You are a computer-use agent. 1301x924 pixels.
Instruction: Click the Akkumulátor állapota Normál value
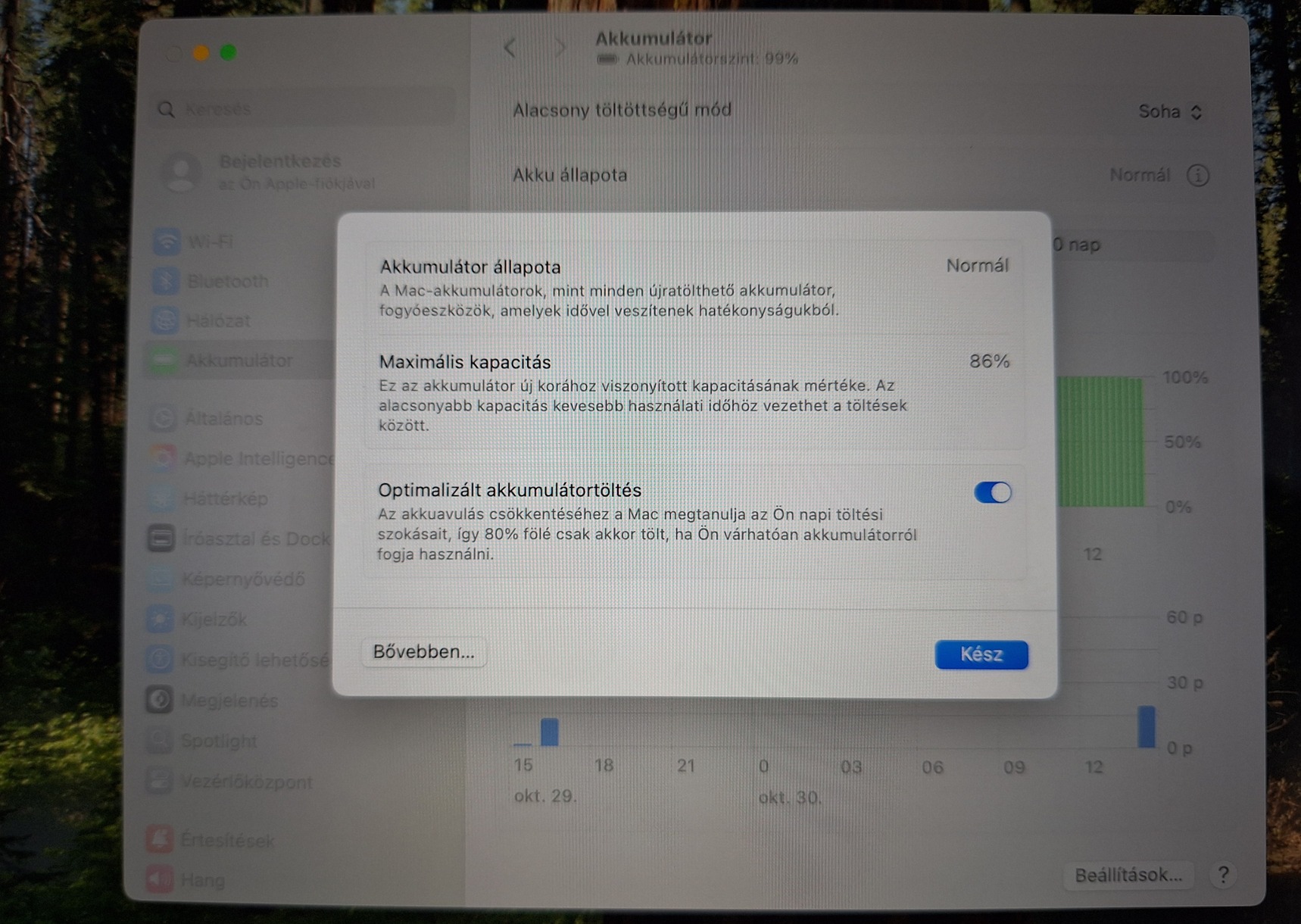[978, 266]
